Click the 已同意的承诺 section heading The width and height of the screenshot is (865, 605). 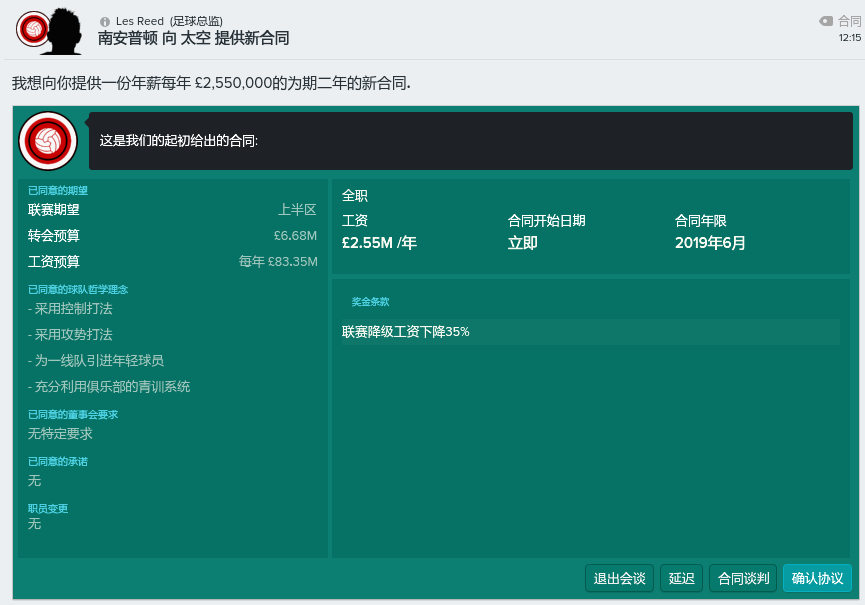(x=58, y=461)
